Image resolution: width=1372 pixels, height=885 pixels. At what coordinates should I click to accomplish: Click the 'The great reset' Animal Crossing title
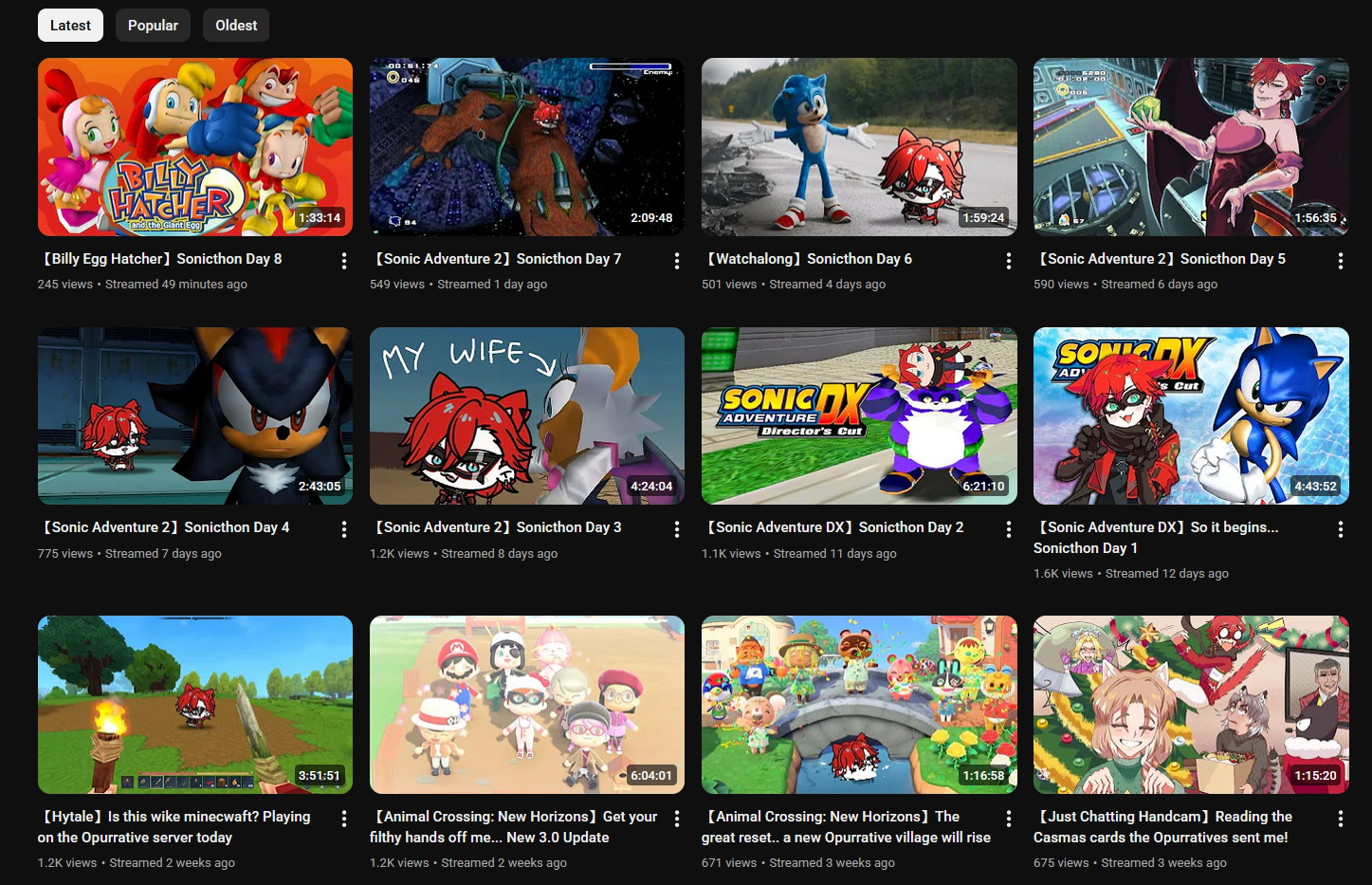(x=846, y=827)
